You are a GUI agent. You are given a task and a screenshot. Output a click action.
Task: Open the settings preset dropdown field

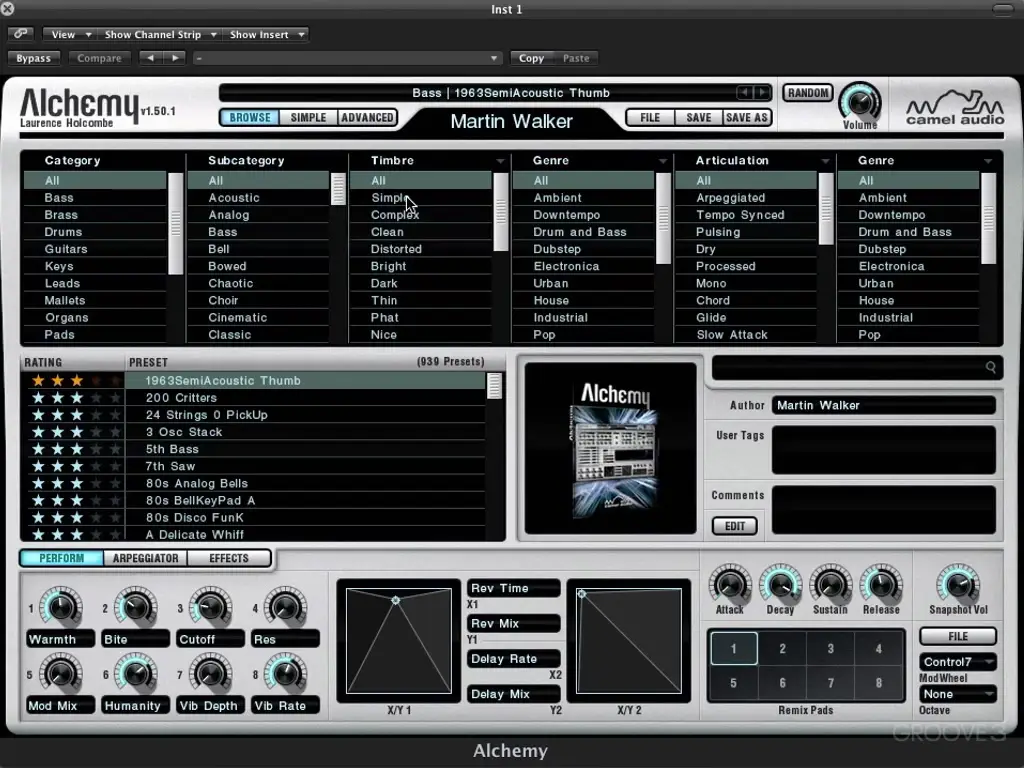tap(347, 58)
